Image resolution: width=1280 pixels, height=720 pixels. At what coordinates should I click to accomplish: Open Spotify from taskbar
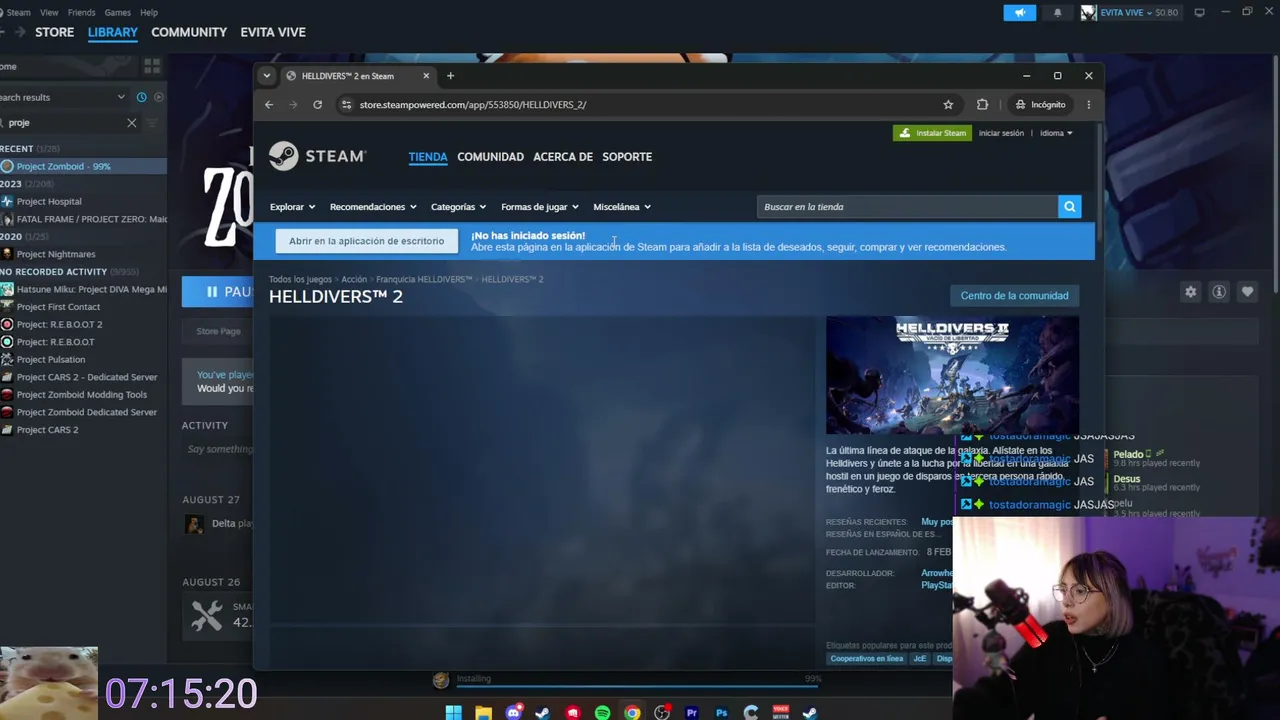point(602,713)
